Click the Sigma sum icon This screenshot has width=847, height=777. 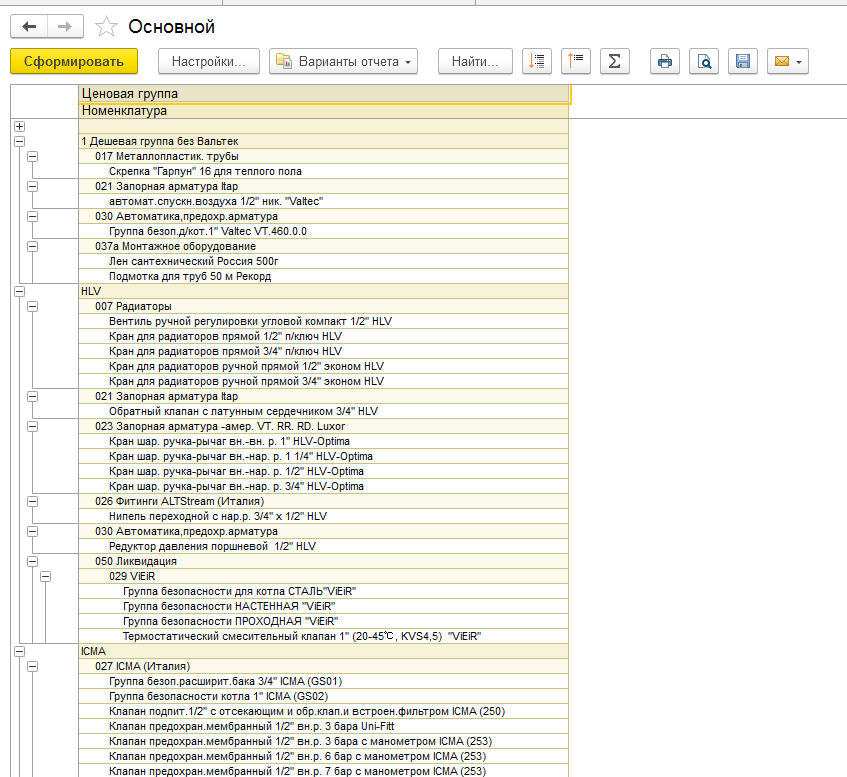point(615,62)
